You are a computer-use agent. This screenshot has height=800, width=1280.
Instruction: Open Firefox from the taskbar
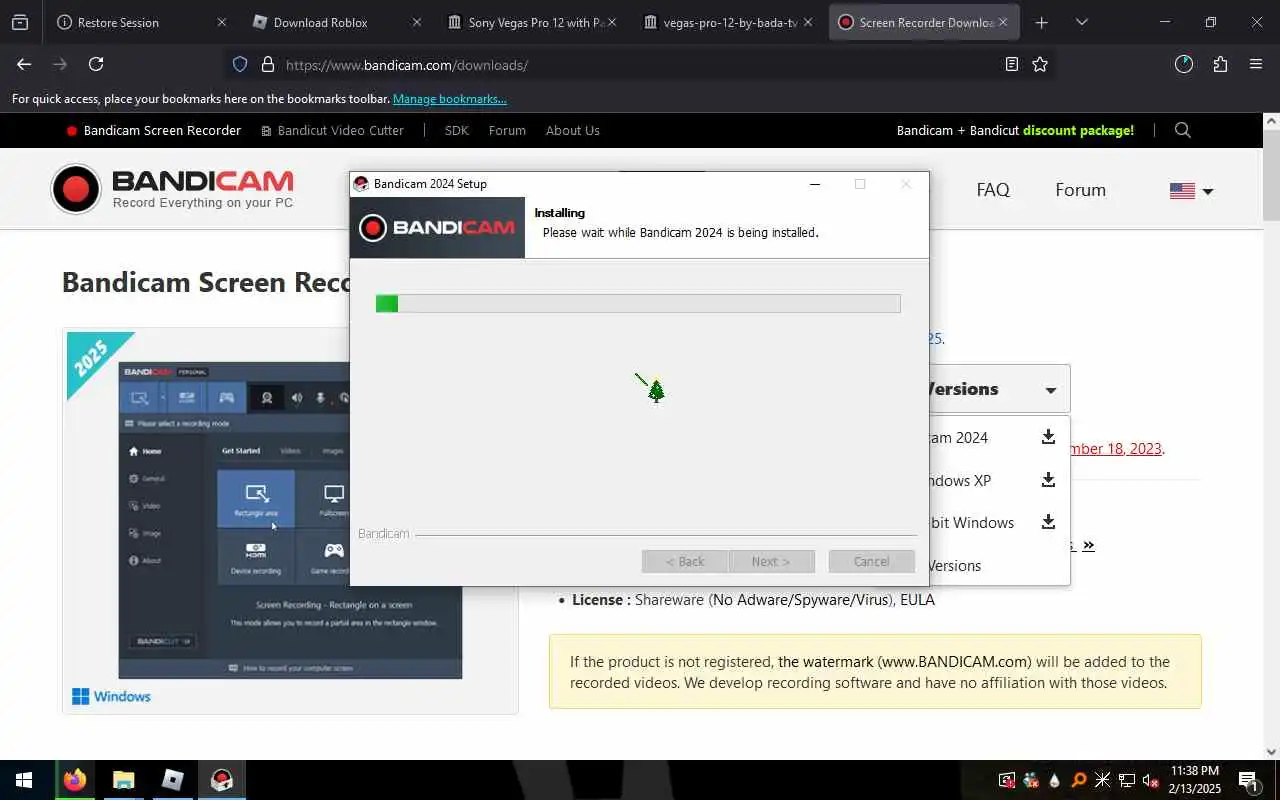(75, 780)
